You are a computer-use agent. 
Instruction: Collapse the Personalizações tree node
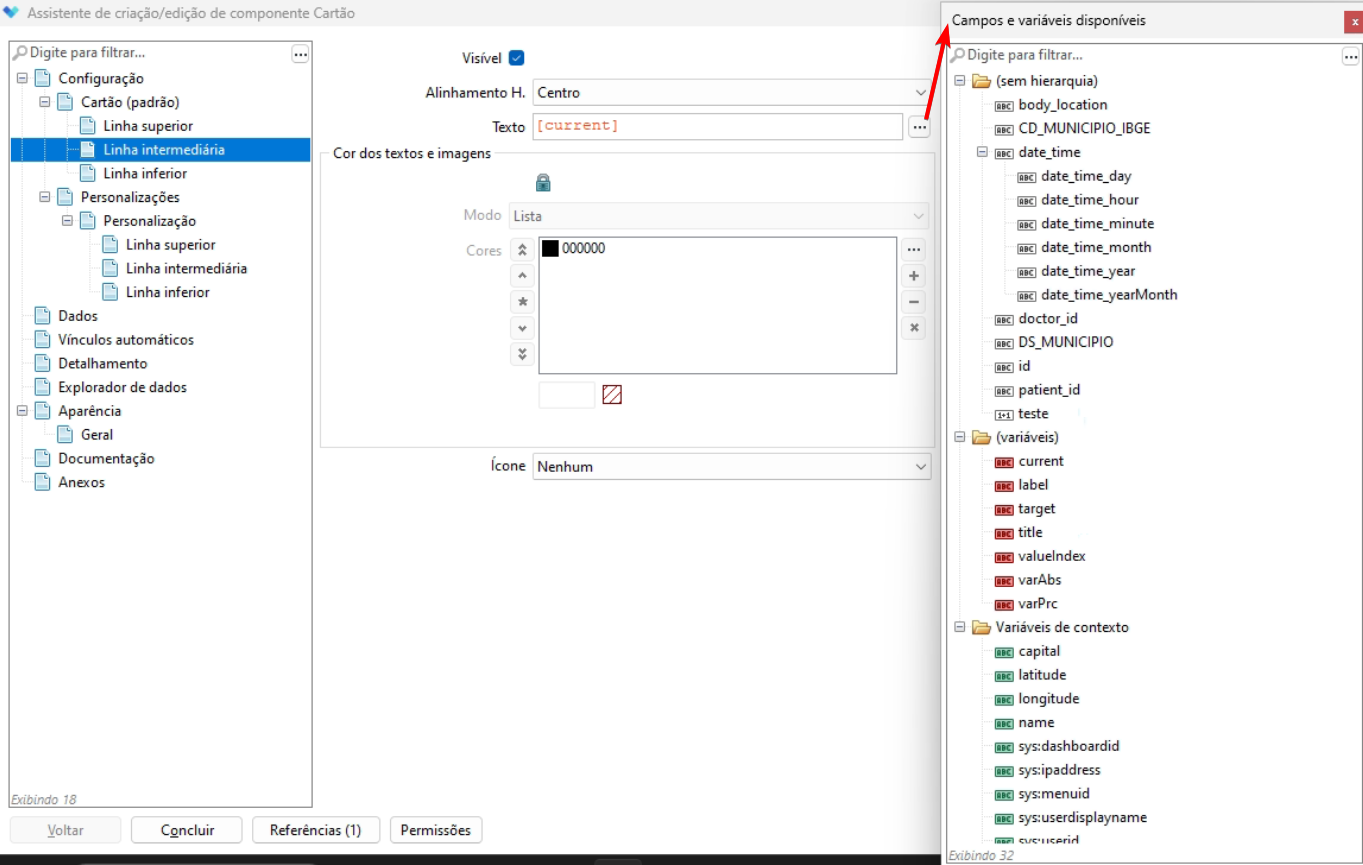point(44,197)
